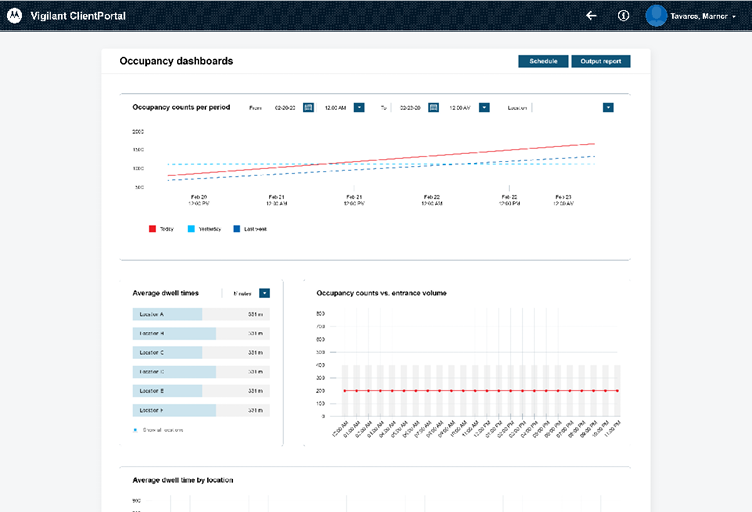Screen dimensions: 752x512
Task: Click the Schedule button
Action: pos(543,61)
